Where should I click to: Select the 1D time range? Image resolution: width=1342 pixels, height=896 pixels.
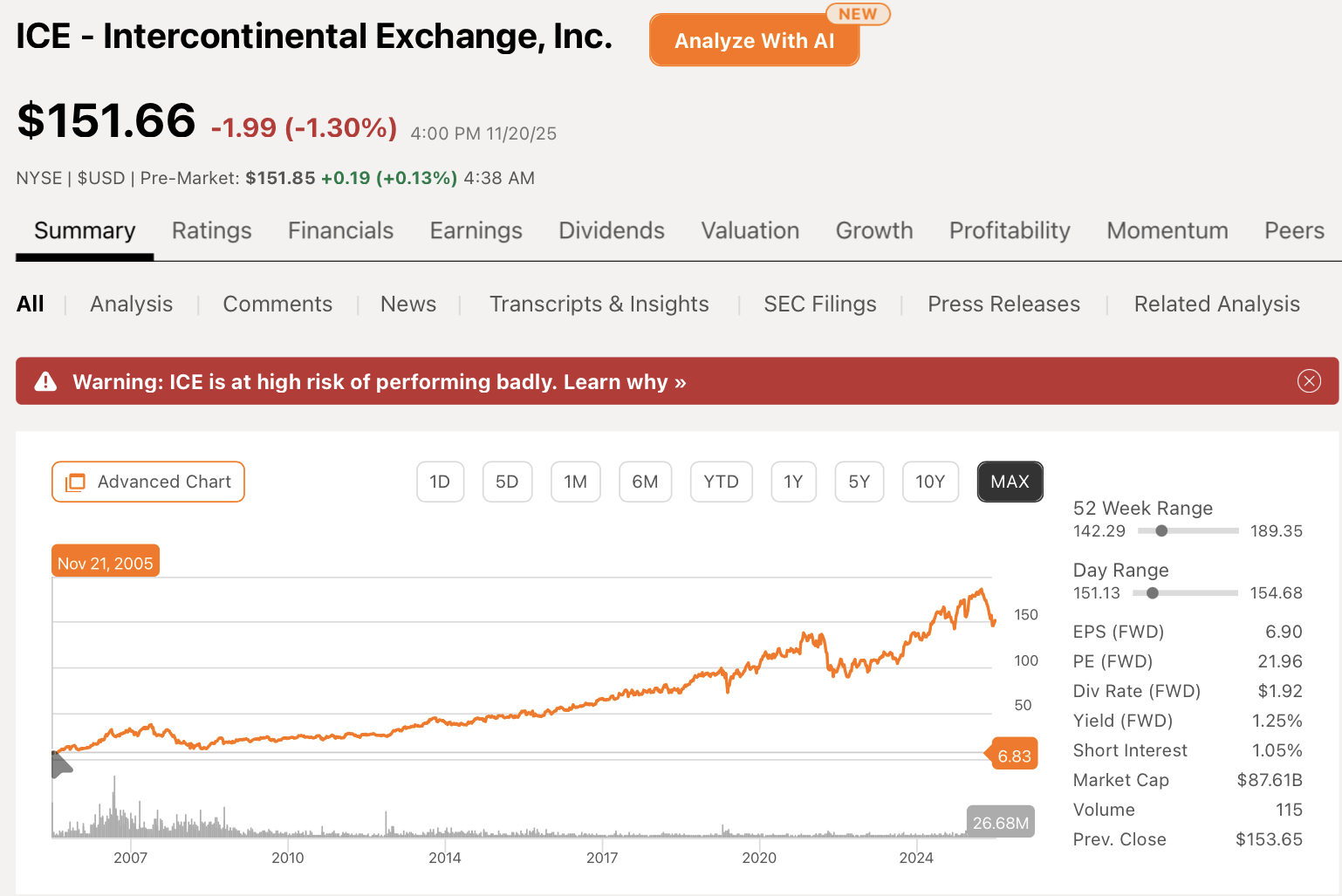(x=440, y=482)
